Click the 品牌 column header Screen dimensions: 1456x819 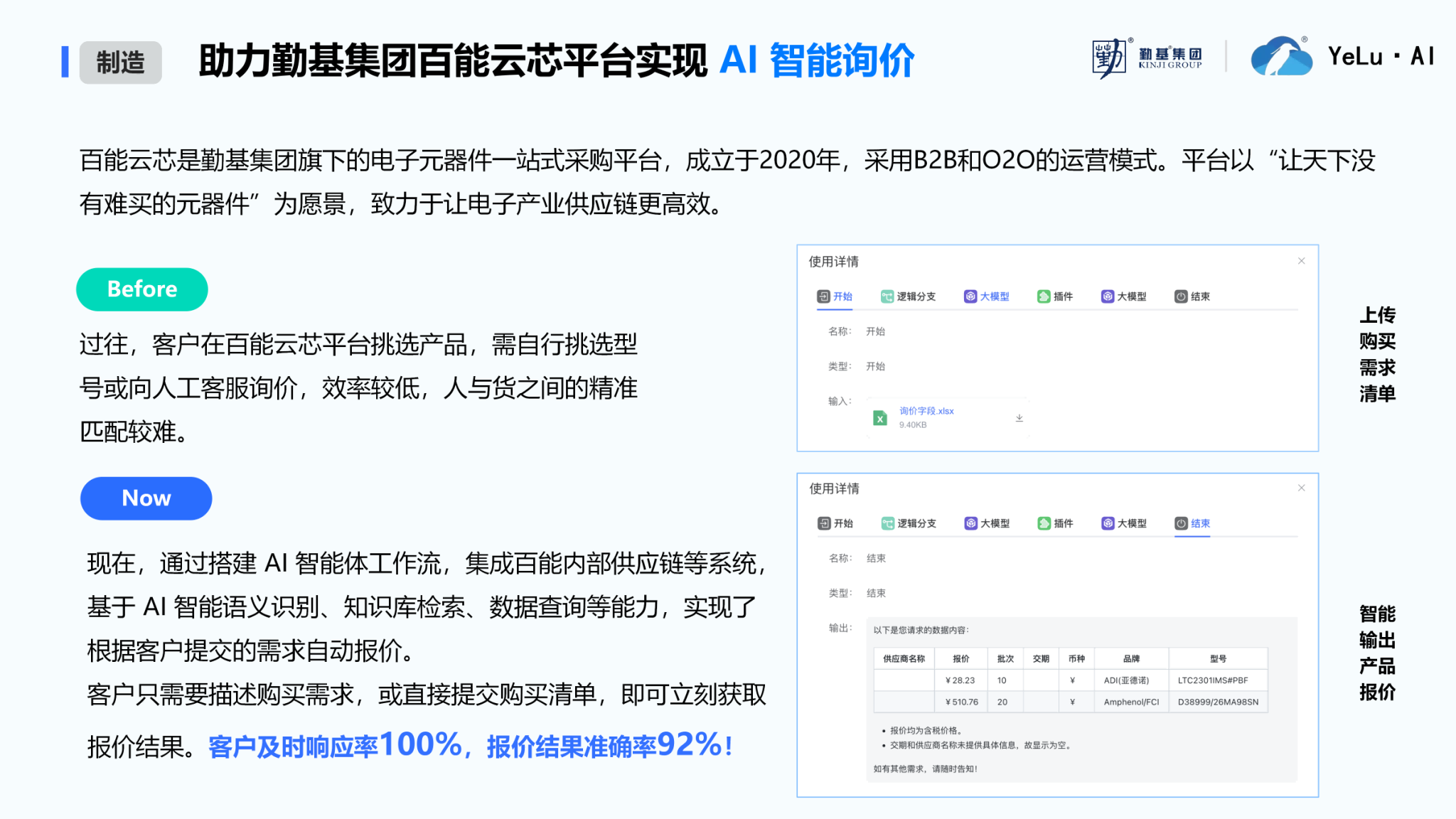pyautogui.click(x=1131, y=659)
